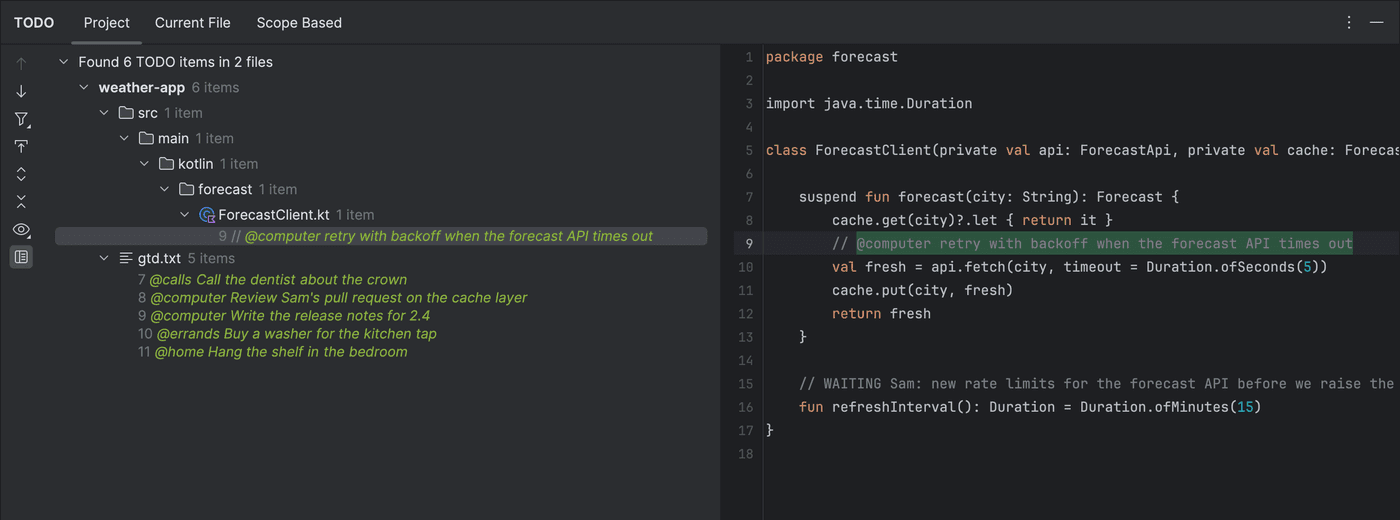The image size is (1400, 520).
Task: Open the TODO filter funnel icon
Action: (21, 119)
